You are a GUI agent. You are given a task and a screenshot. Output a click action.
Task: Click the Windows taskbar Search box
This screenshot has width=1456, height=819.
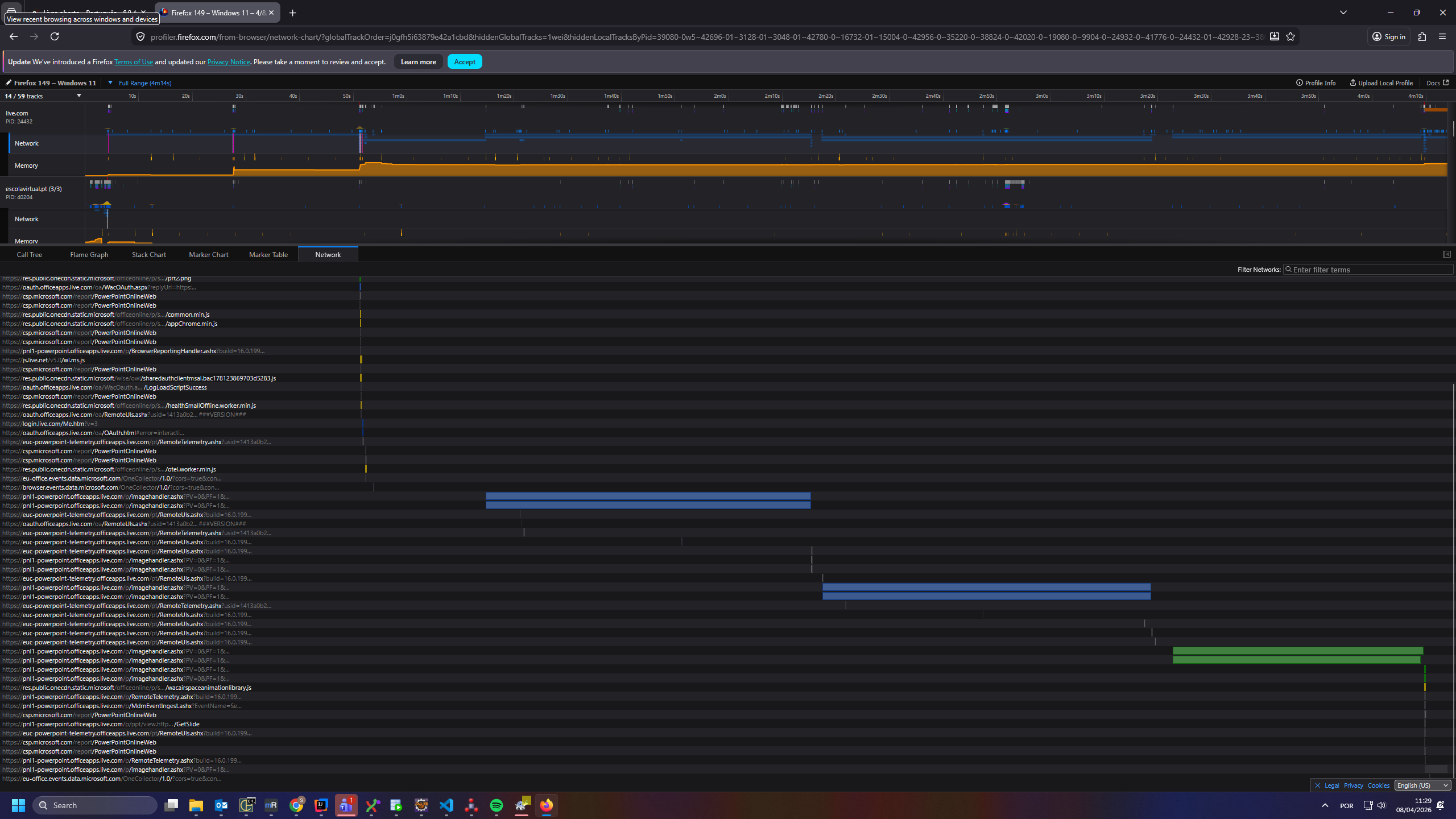tap(95, 805)
